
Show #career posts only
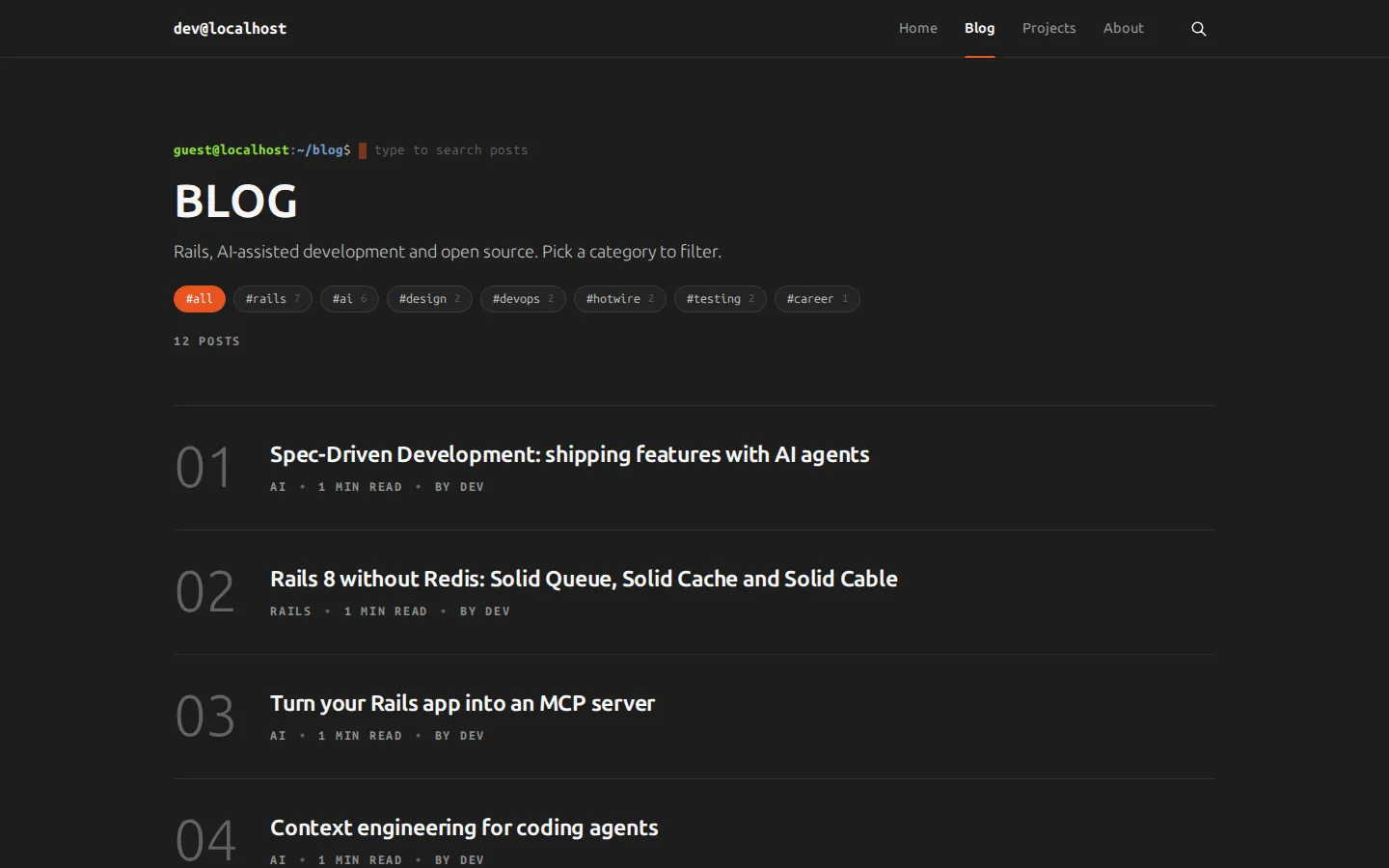[817, 299]
